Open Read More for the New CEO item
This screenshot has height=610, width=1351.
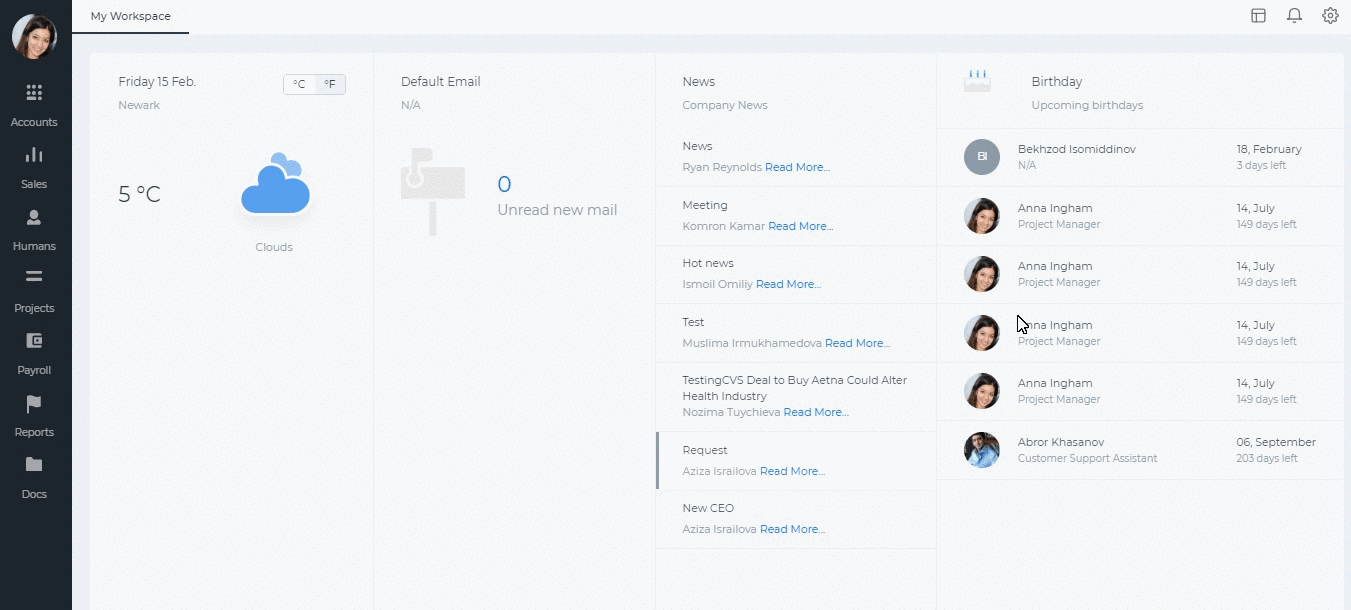[792, 529]
